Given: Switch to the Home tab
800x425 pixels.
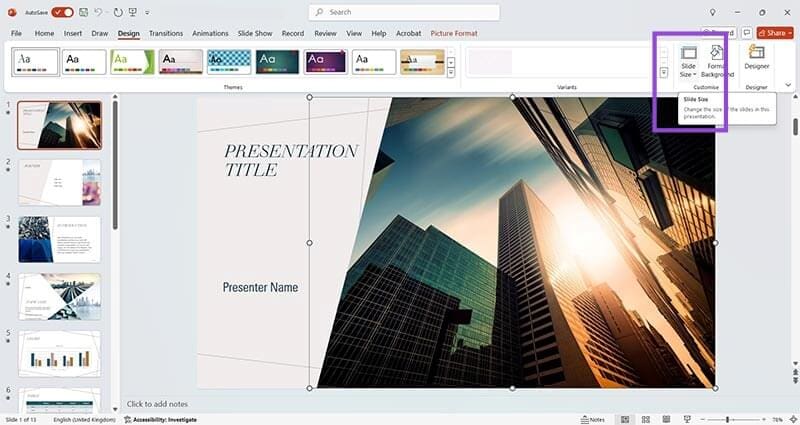Looking at the screenshot, I should [44, 33].
